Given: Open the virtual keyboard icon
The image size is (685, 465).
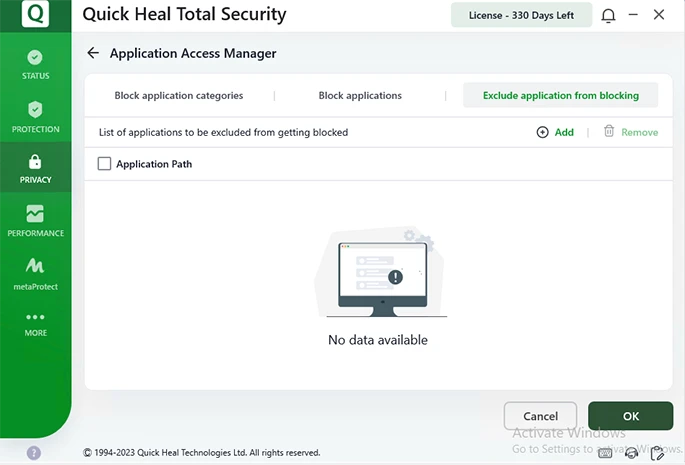Looking at the screenshot, I should (x=606, y=453).
